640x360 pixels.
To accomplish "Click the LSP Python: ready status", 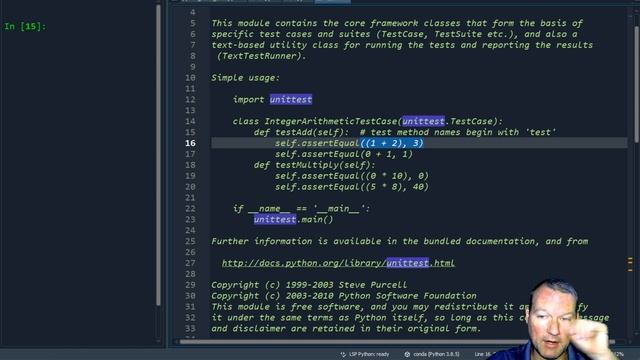I will coord(364,354).
